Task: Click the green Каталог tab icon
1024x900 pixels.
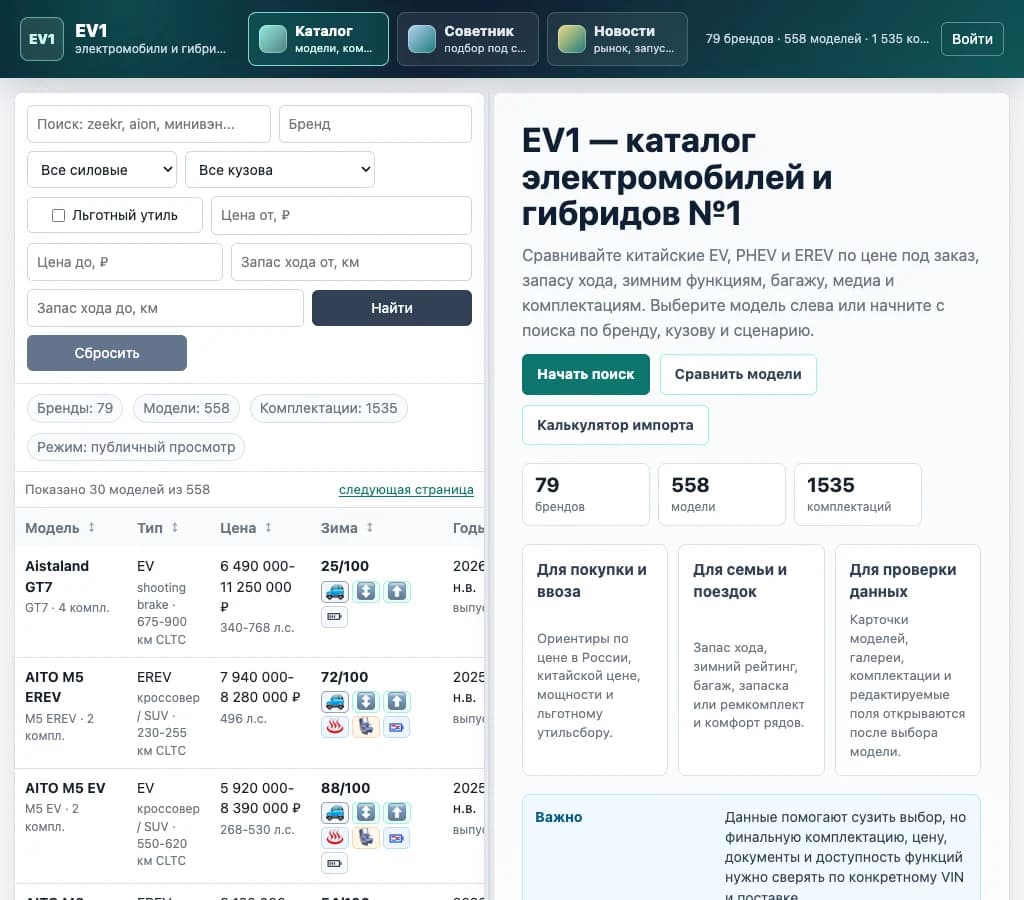Action: point(273,39)
